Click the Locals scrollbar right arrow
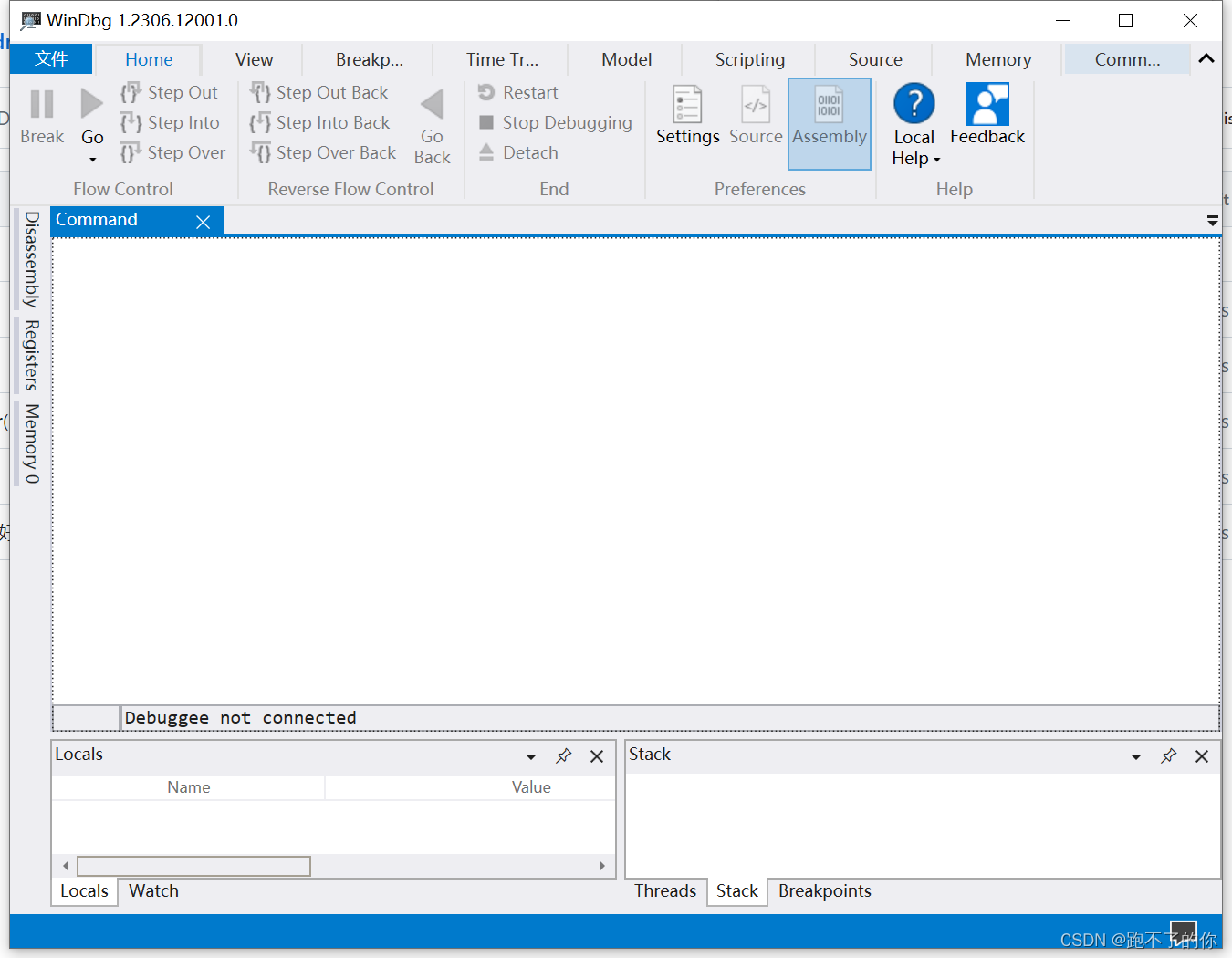 click(601, 866)
